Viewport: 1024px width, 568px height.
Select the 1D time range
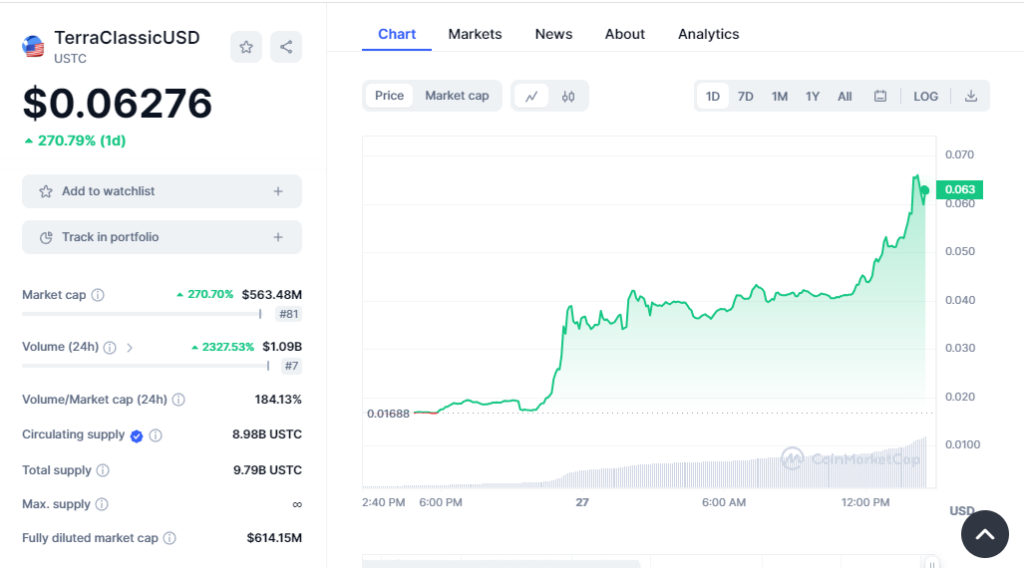[x=712, y=96]
